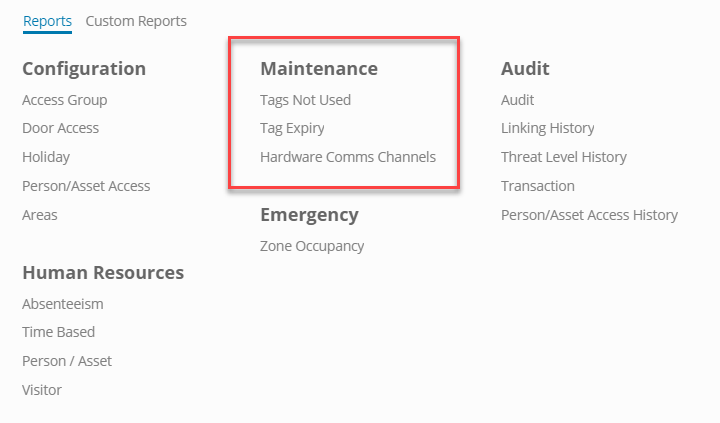Open the Hardware Comms Channels report
Screen dimensions: 720x423
tap(347, 157)
